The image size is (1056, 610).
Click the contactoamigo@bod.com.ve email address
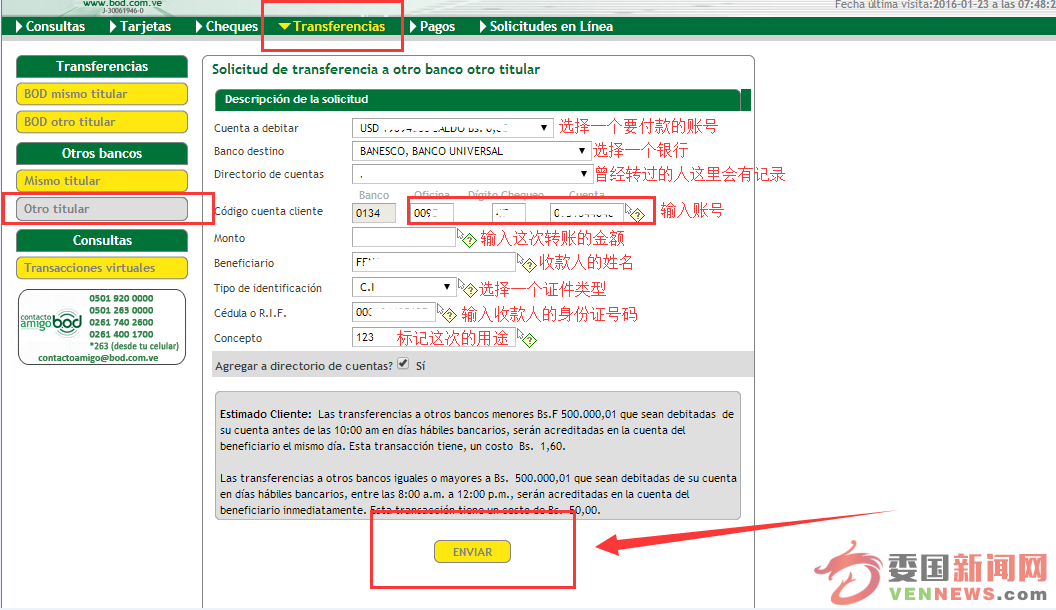(x=98, y=358)
